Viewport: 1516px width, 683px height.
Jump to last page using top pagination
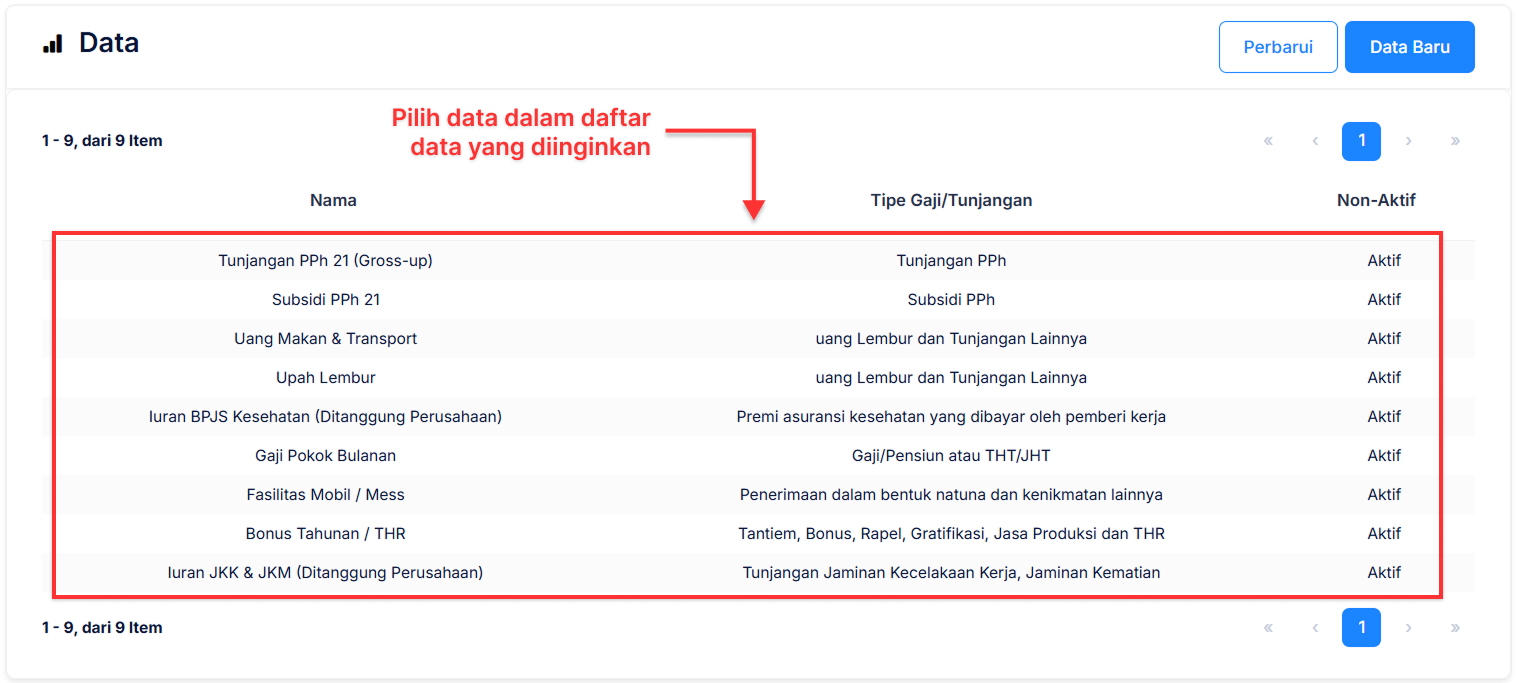[1455, 141]
